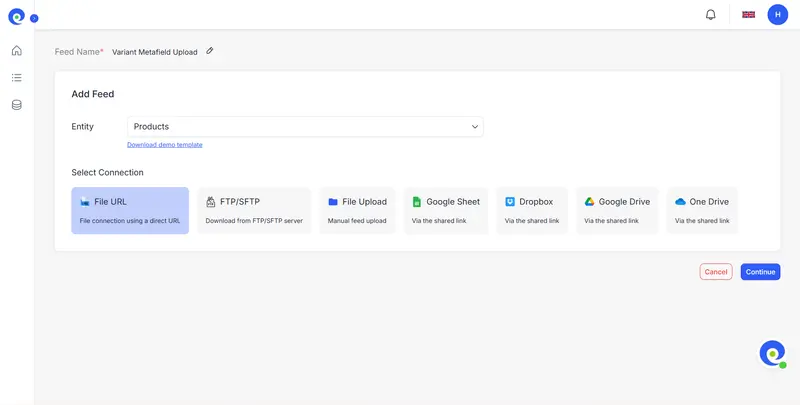Choose the File Upload connection option
Screen dimensions: 800x405
click(x=357, y=210)
